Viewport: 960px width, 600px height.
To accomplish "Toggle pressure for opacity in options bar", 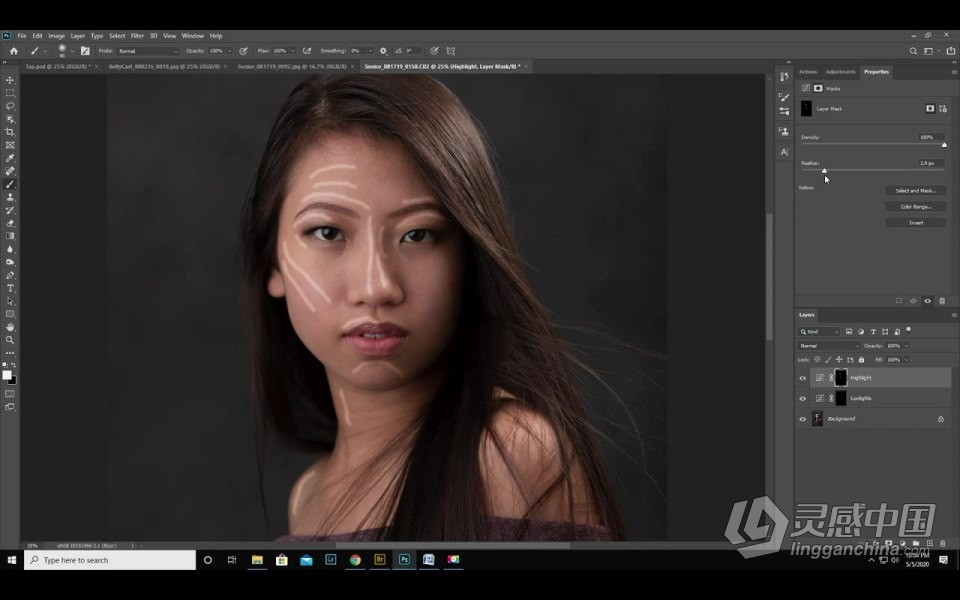I will click(243, 51).
